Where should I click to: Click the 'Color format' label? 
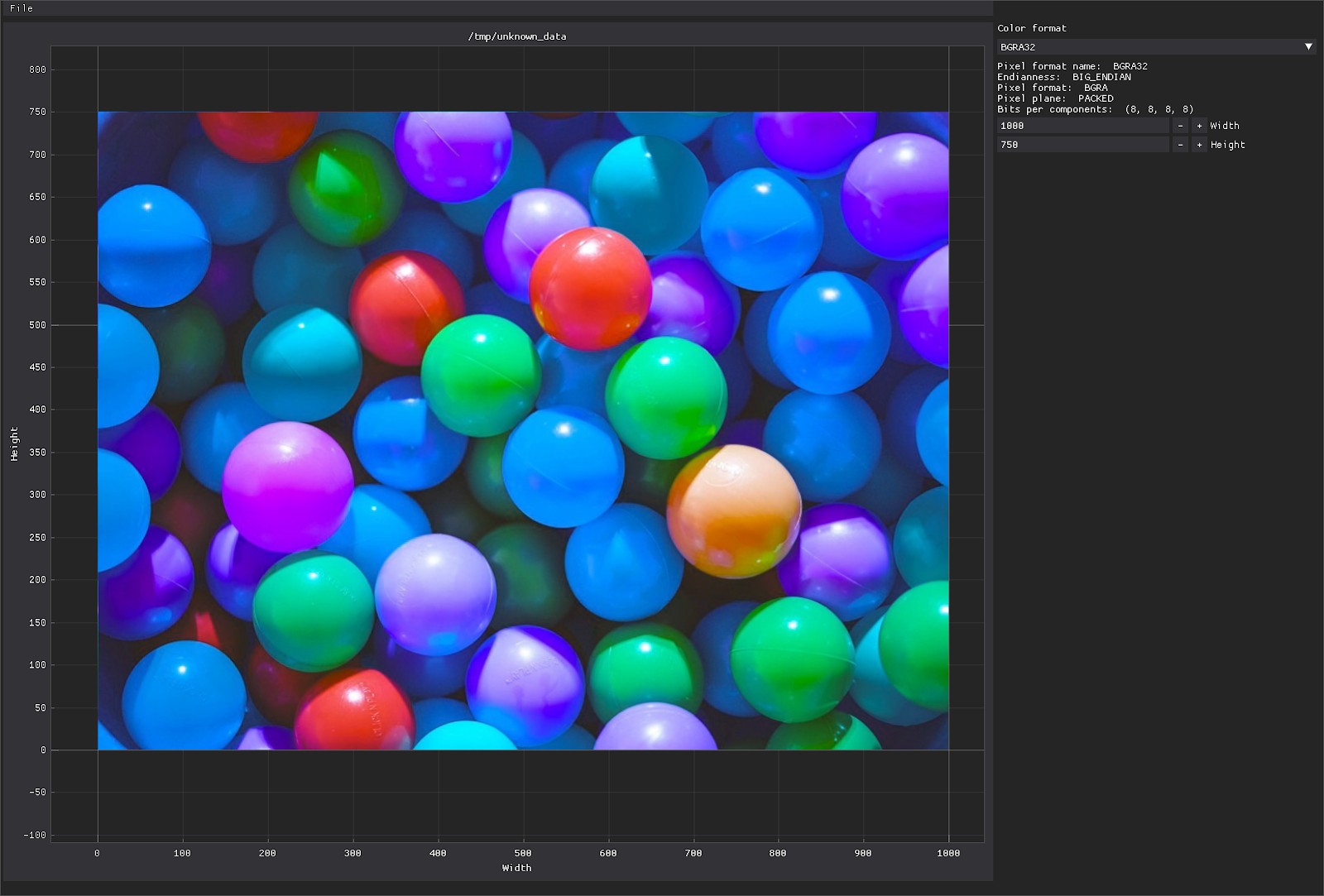click(x=1032, y=28)
